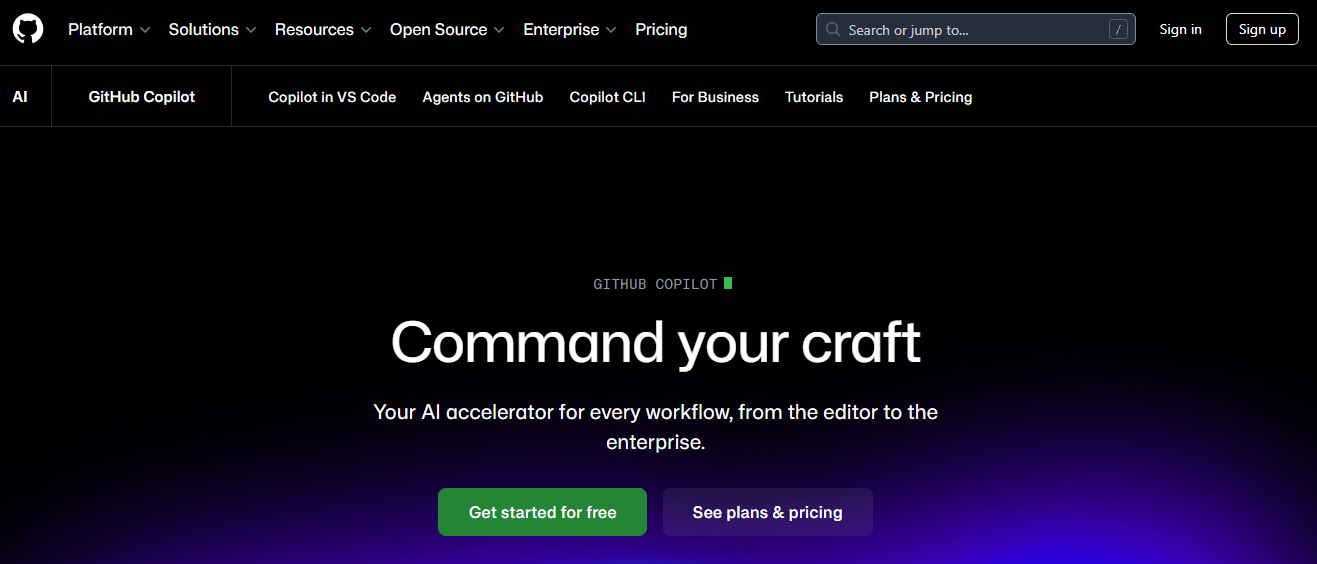Image resolution: width=1317 pixels, height=564 pixels.
Task: Select the For Business tab
Action: (715, 97)
